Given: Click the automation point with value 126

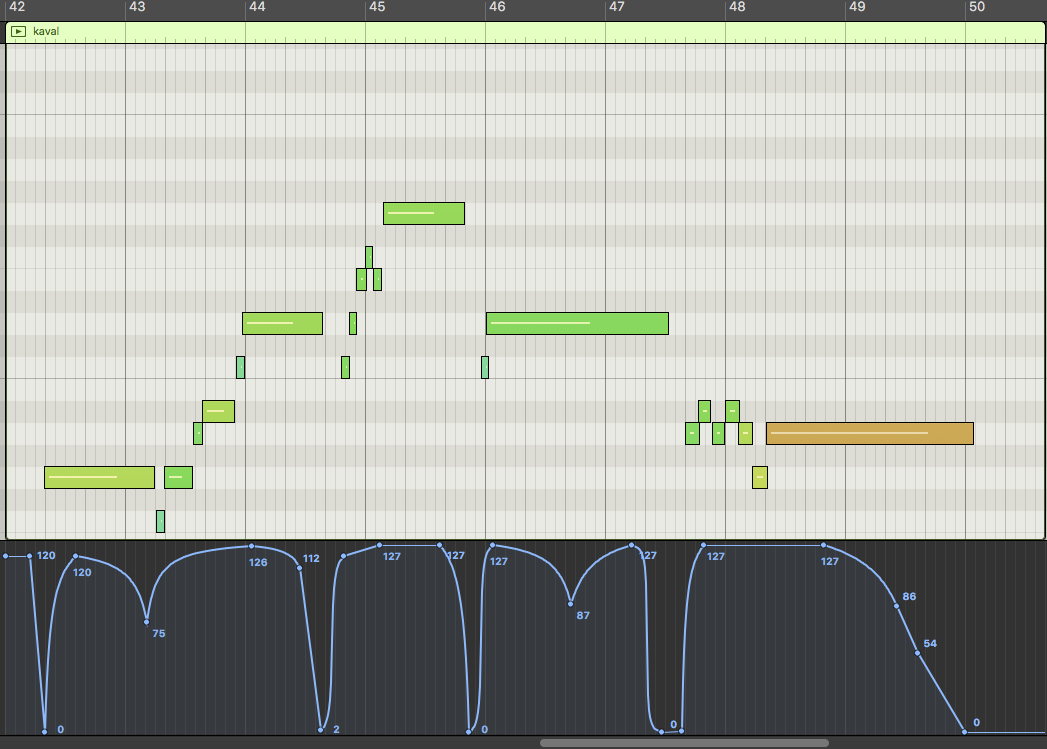Looking at the screenshot, I should [251, 546].
